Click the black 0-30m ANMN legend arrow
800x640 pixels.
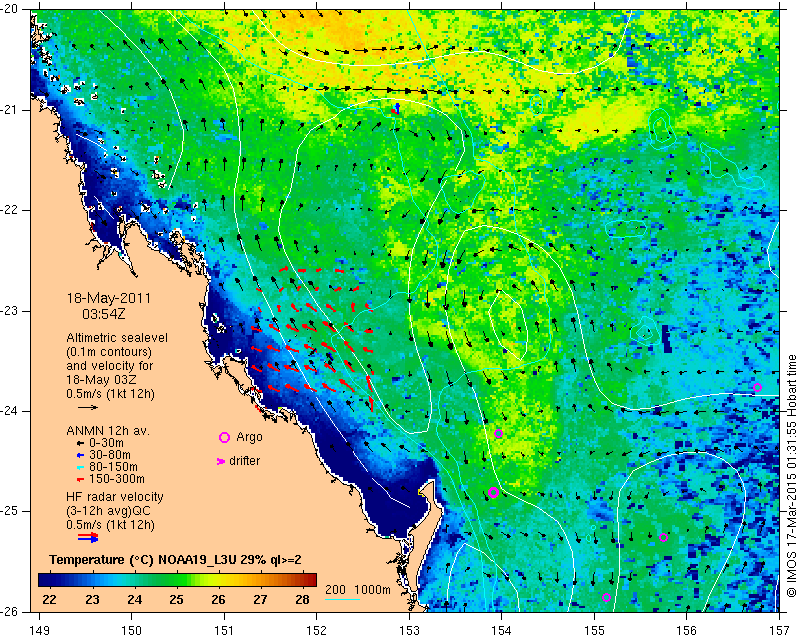pyautogui.click(x=80, y=443)
